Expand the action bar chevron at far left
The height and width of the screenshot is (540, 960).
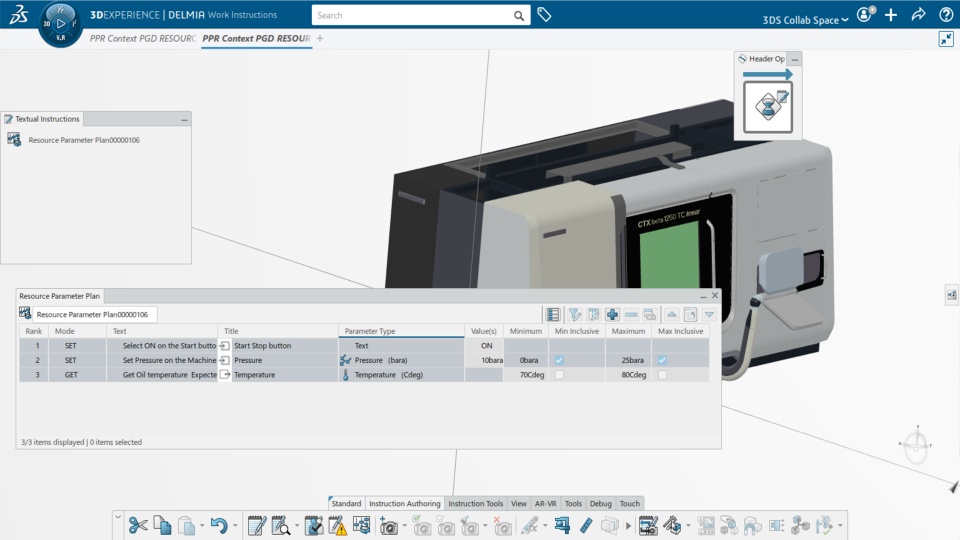[x=118, y=518]
